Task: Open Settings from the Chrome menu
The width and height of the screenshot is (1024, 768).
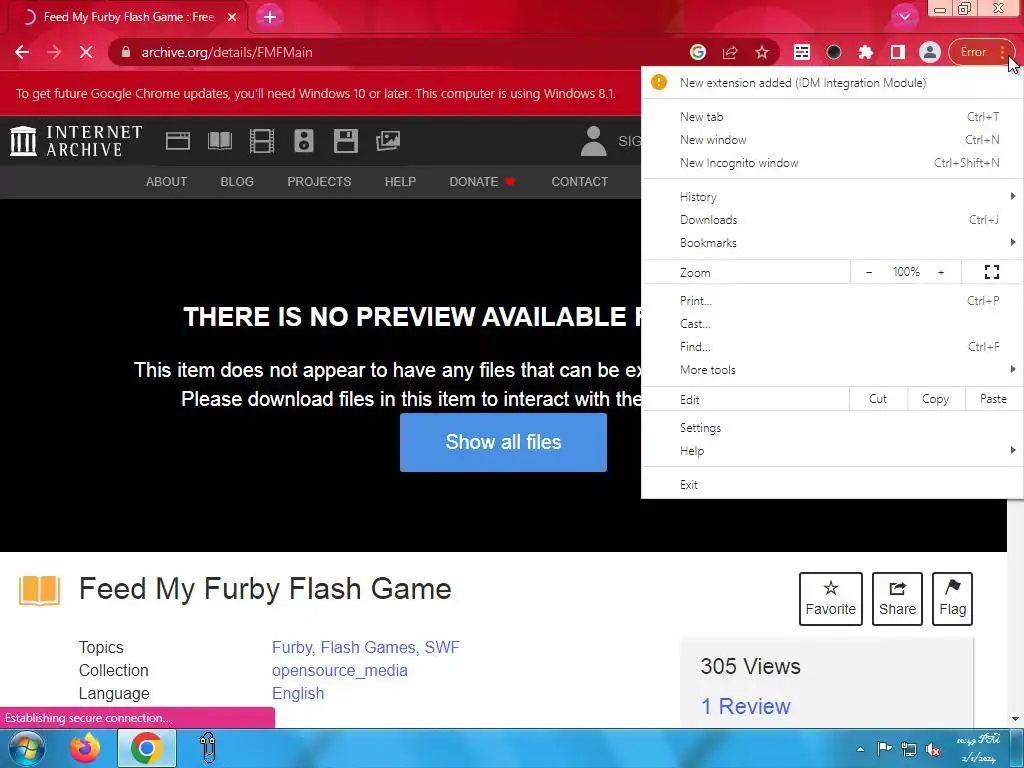Action: tap(832, 428)
